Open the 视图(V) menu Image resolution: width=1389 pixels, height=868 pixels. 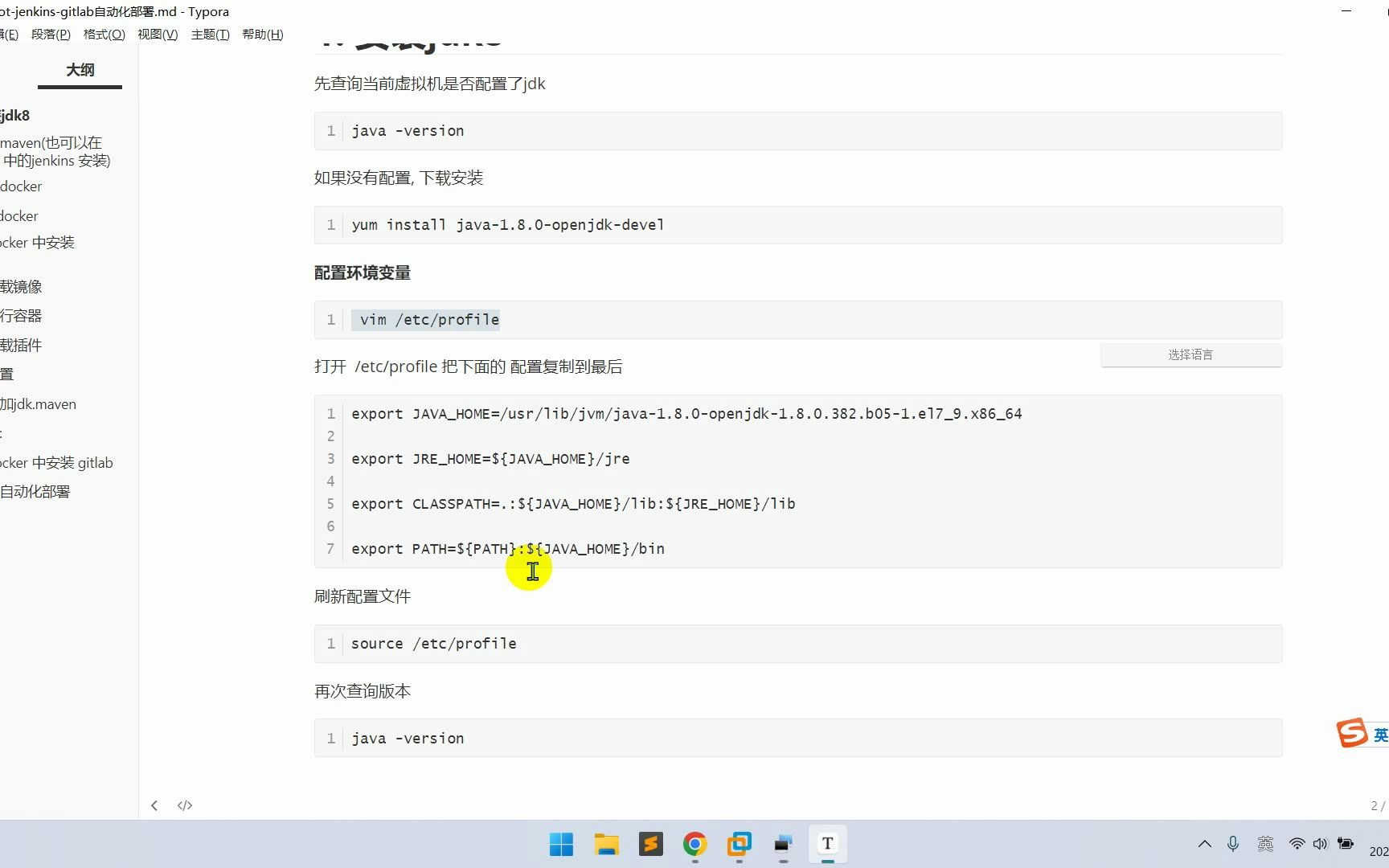coord(158,35)
